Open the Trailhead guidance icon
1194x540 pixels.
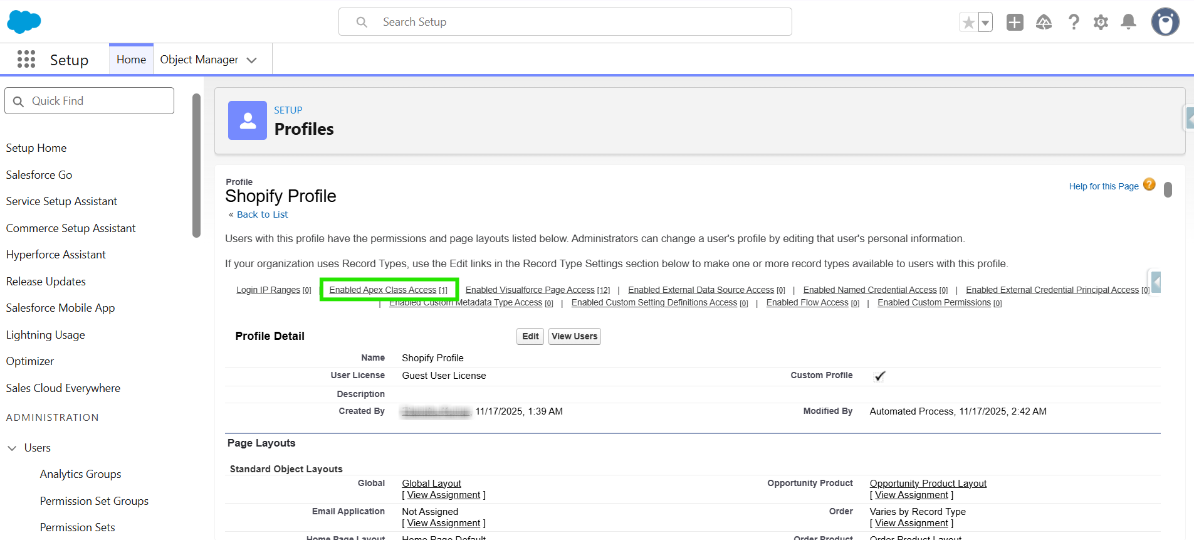tap(1044, 22)
